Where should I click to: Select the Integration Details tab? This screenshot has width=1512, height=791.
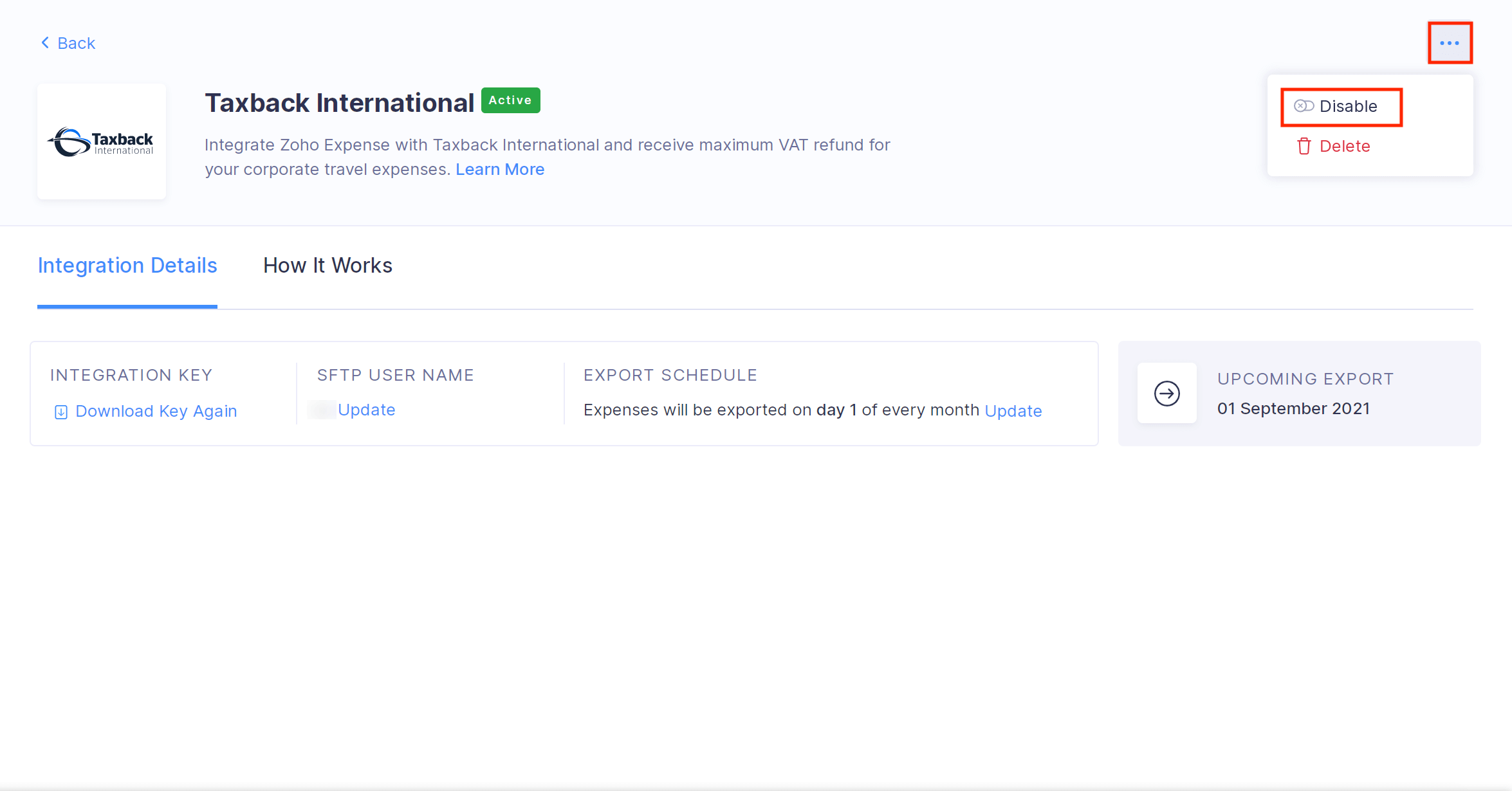(x=127, y=265)
